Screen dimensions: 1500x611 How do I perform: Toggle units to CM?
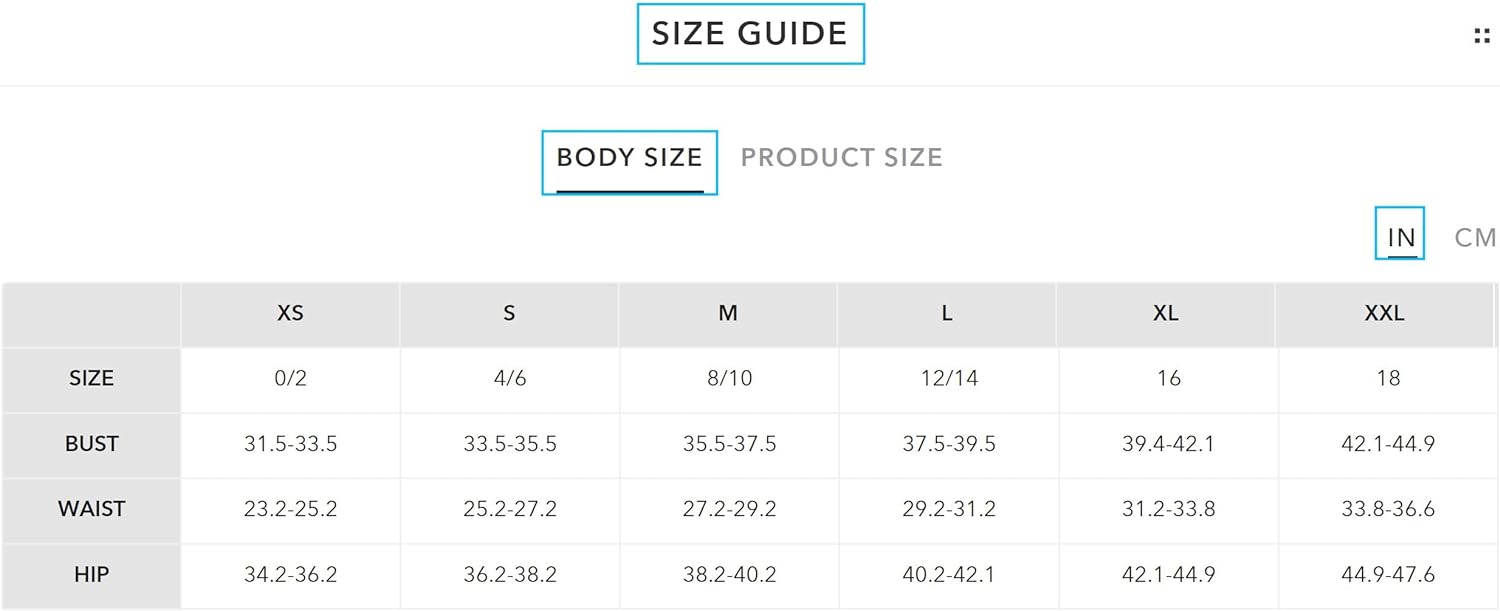(1475, 238)
